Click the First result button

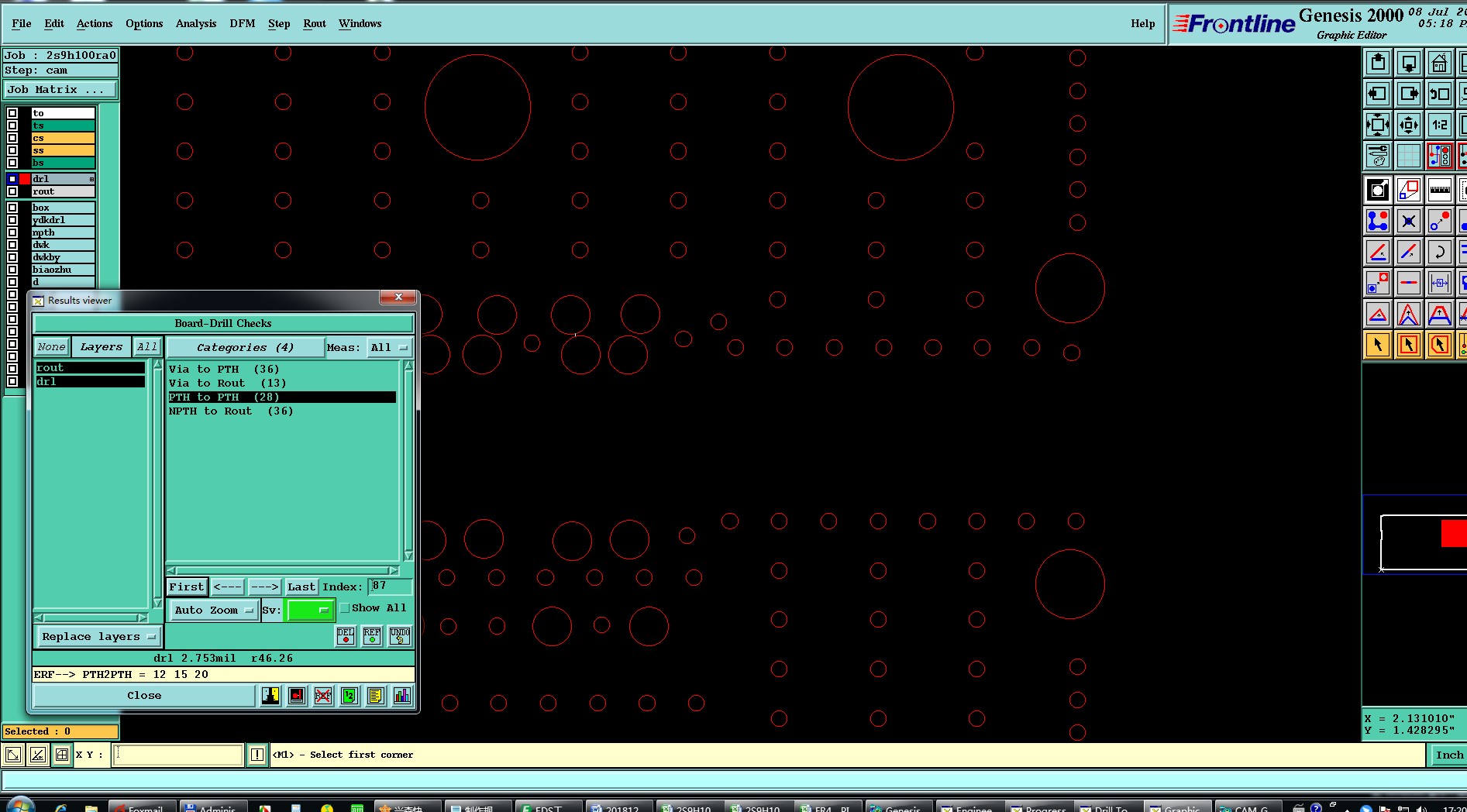[187, 587]
